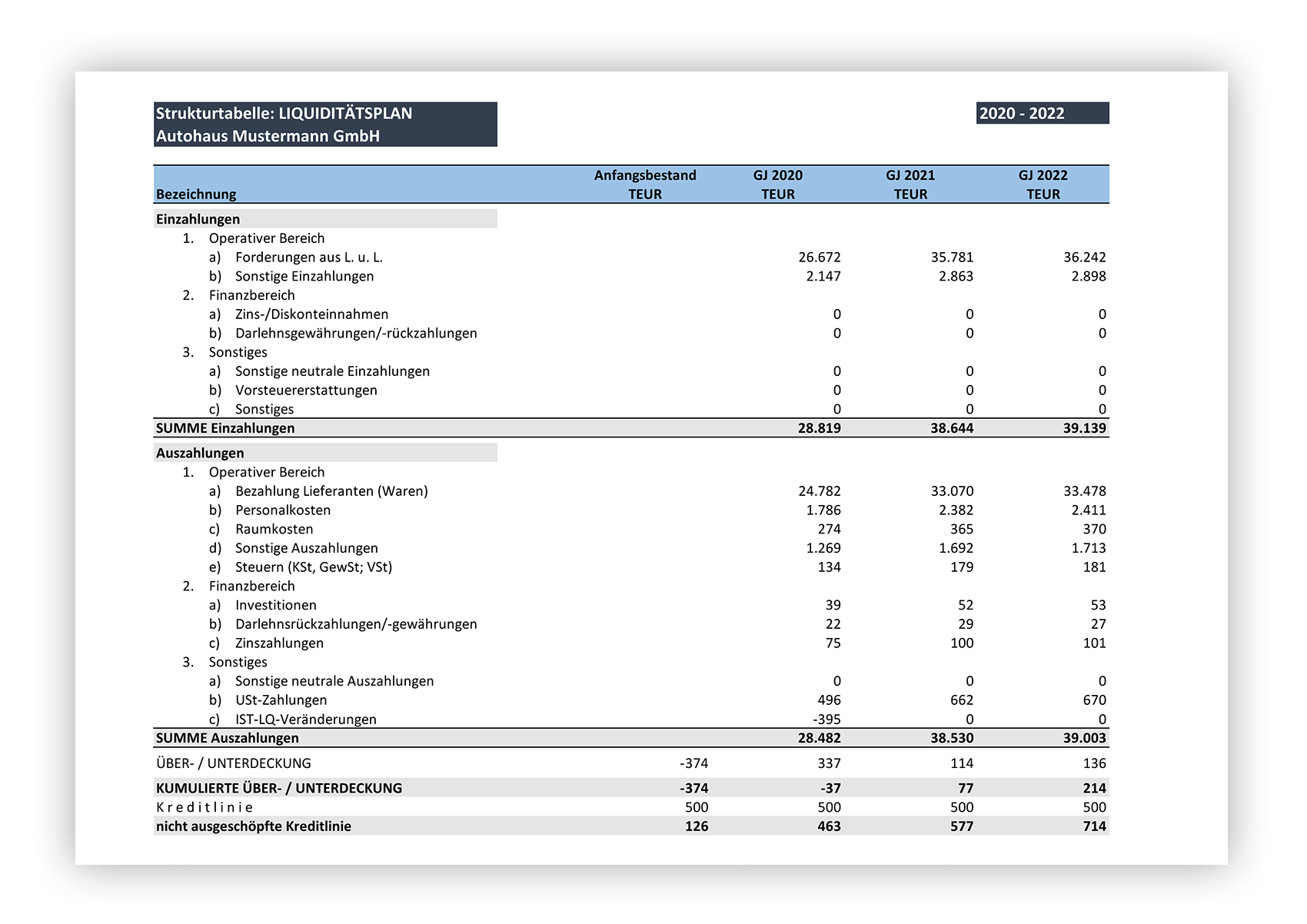The height and width of the screenshot is (924, 1307).
Task: Select the "SUMME Auszahlungen" row label
Action: tap(228, 738)
